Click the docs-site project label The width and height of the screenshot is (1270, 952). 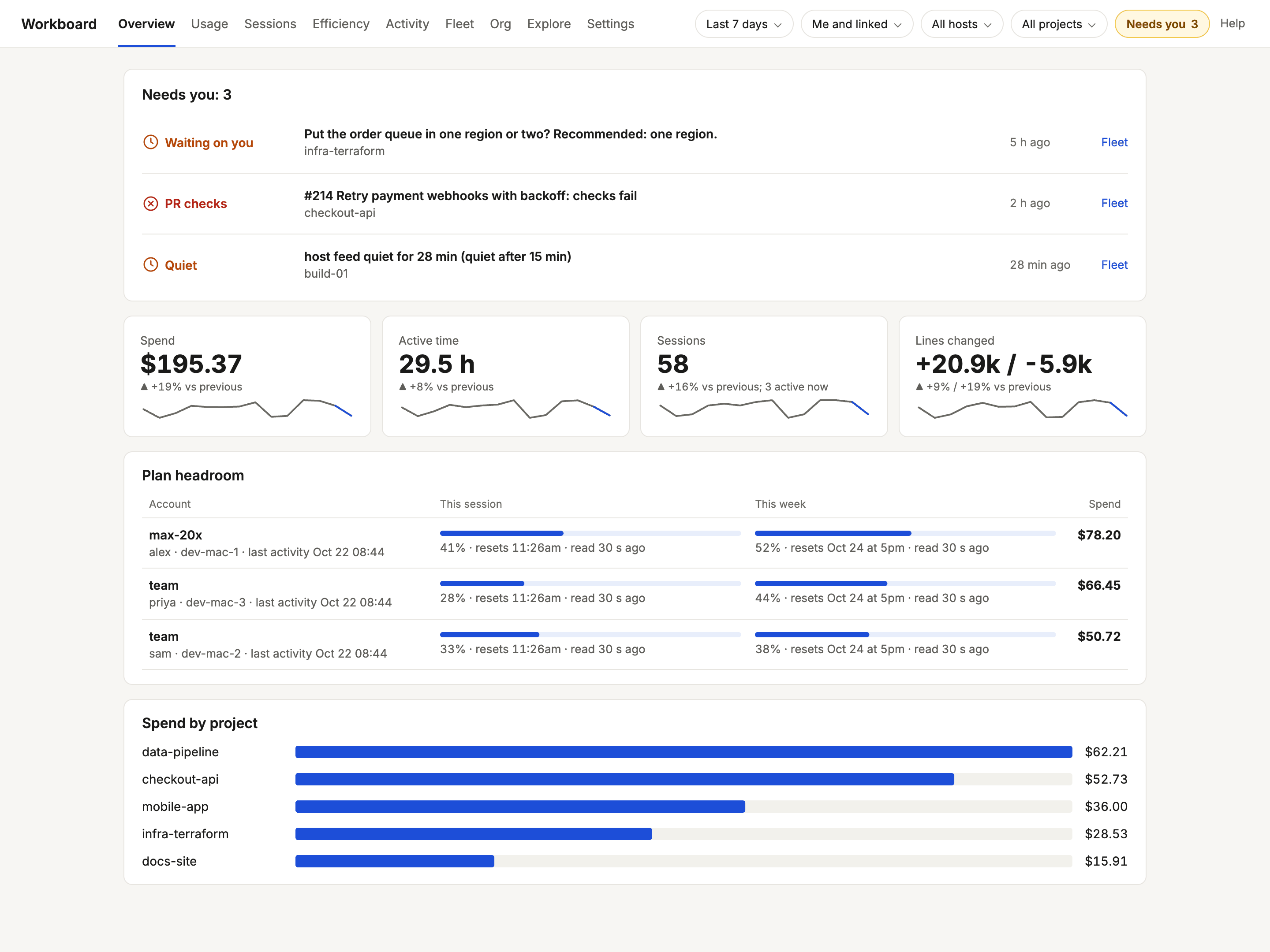pyautogui.click(x=169, y=861)
